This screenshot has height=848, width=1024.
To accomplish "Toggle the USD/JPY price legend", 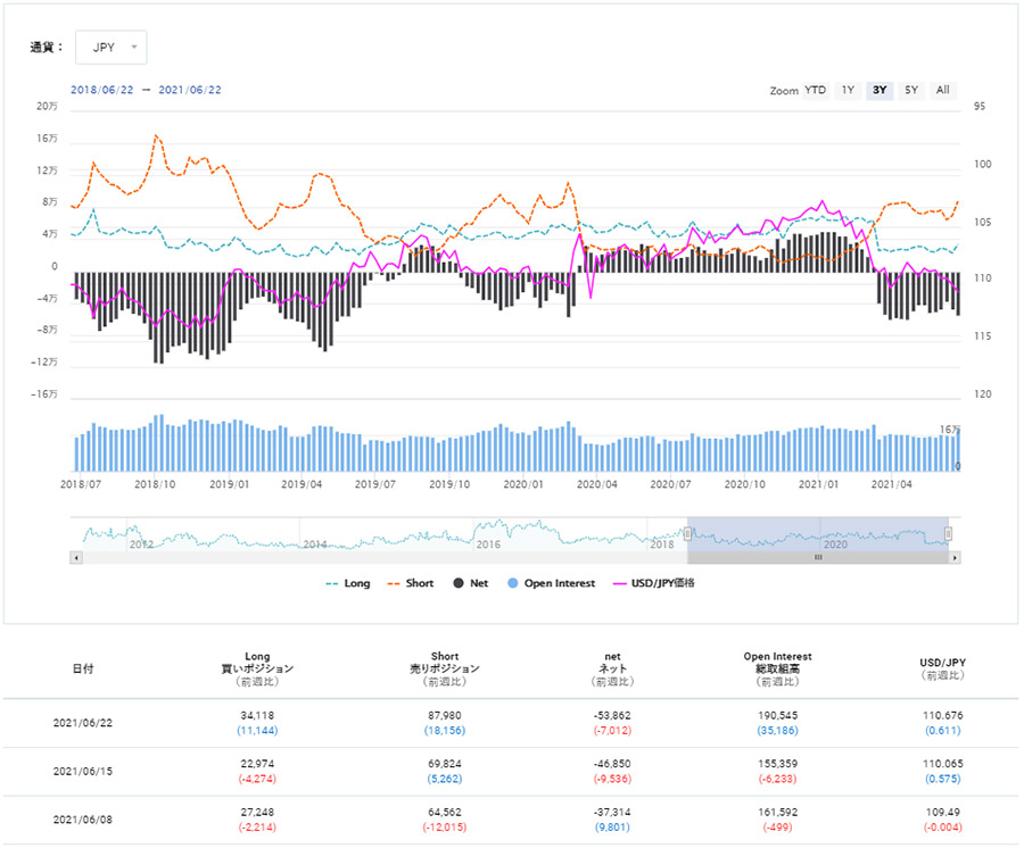I will 654,583.
